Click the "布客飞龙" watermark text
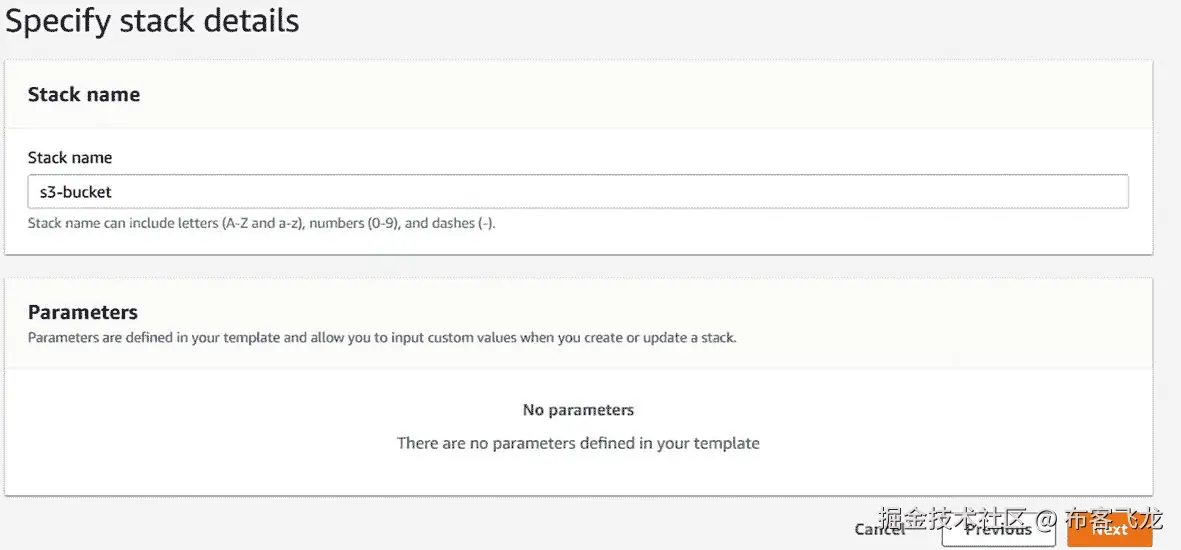1181x550 pixels. click(1114, 519)
